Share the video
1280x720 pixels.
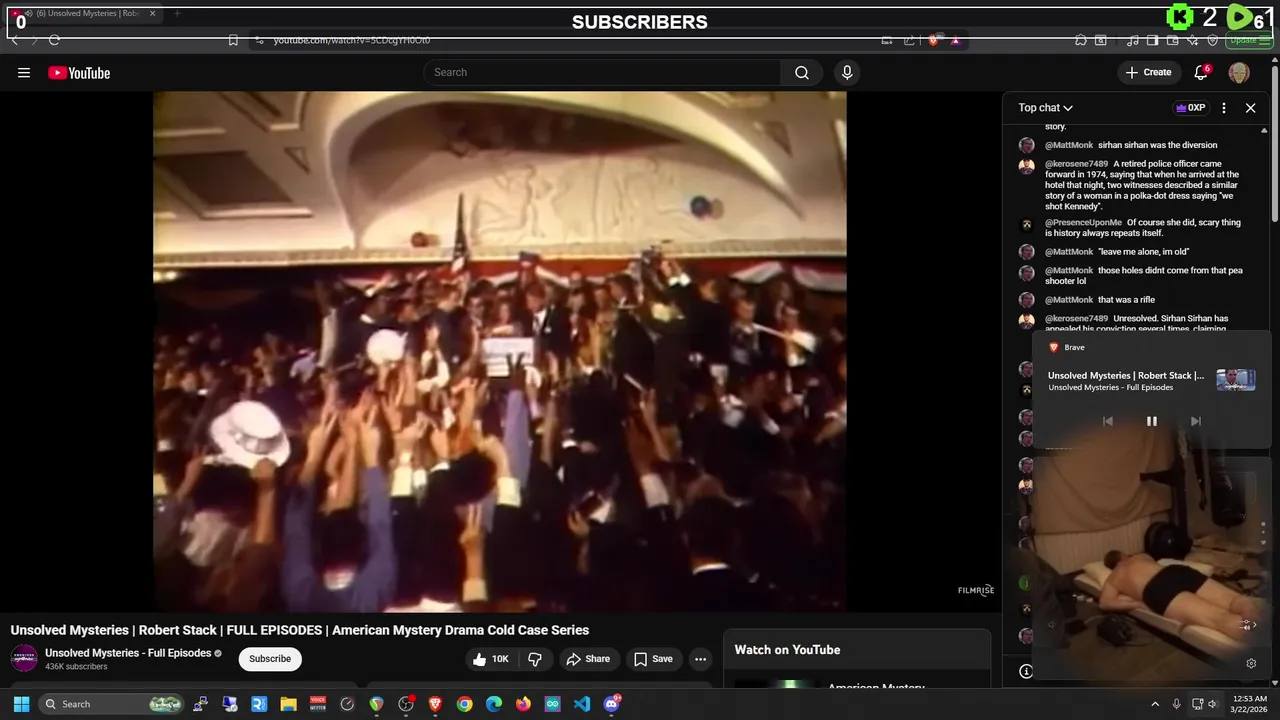point(587,659)
